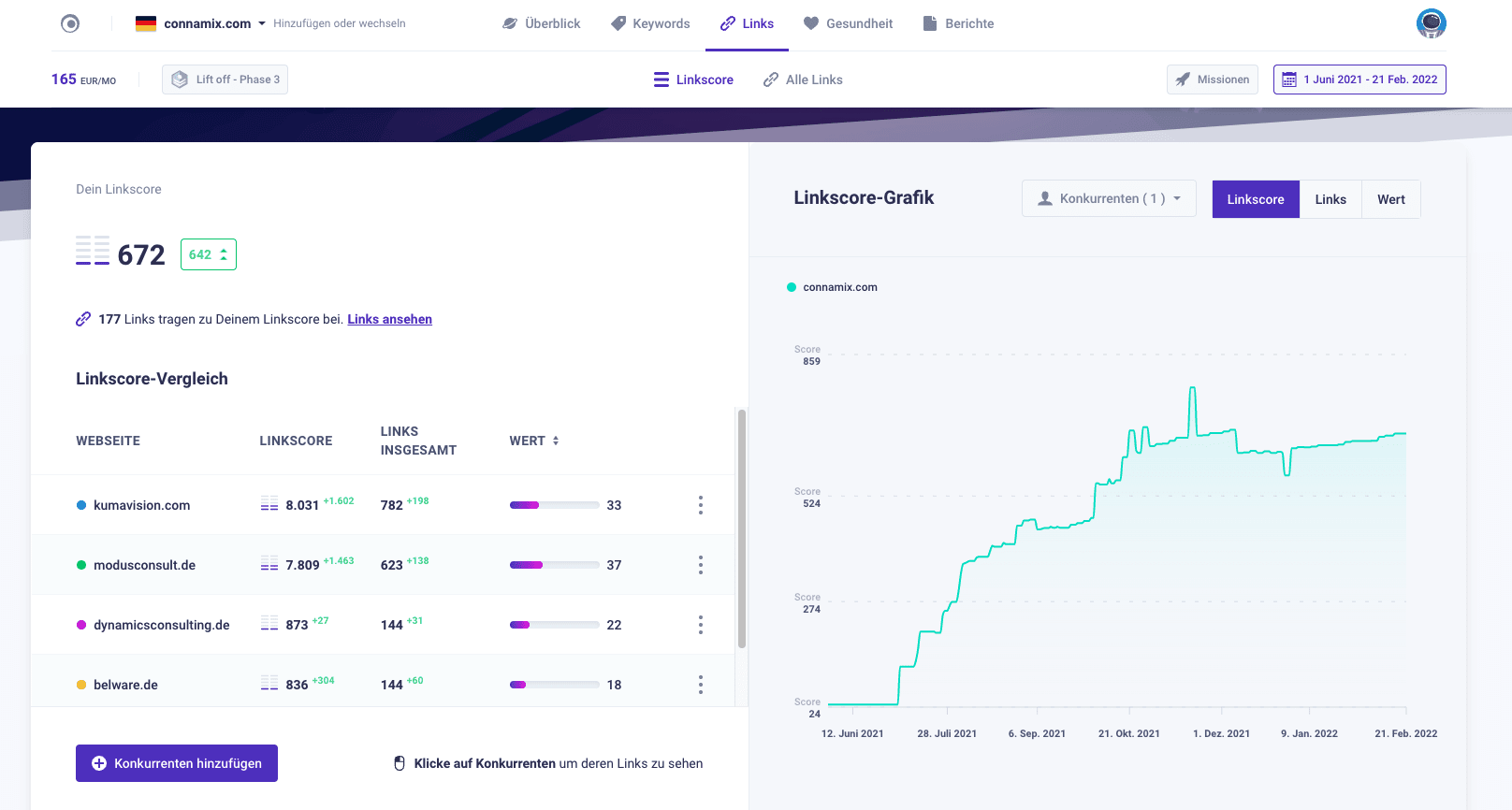Click the kumavision.com Wert bar
Screen dimensions: 1512x810
pos(555,505)
